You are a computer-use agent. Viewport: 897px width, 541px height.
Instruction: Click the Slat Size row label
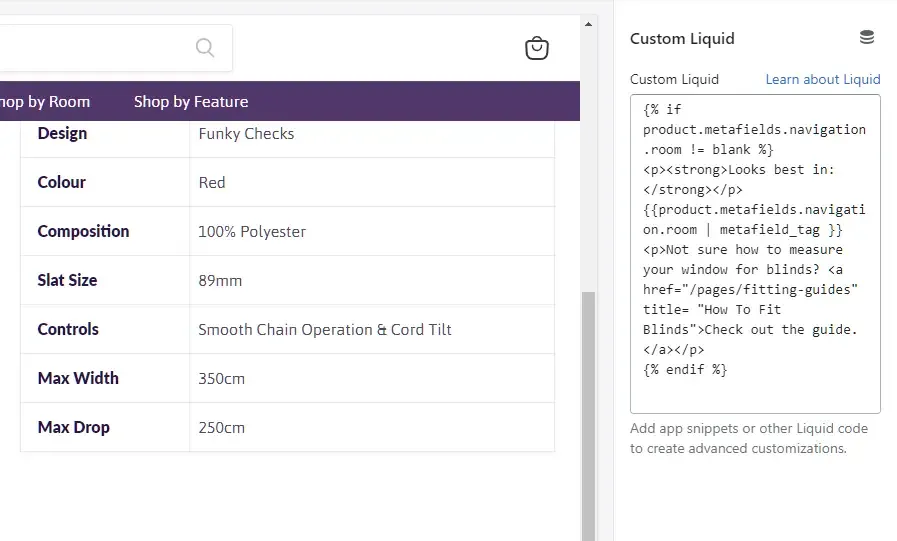point(68,281)
